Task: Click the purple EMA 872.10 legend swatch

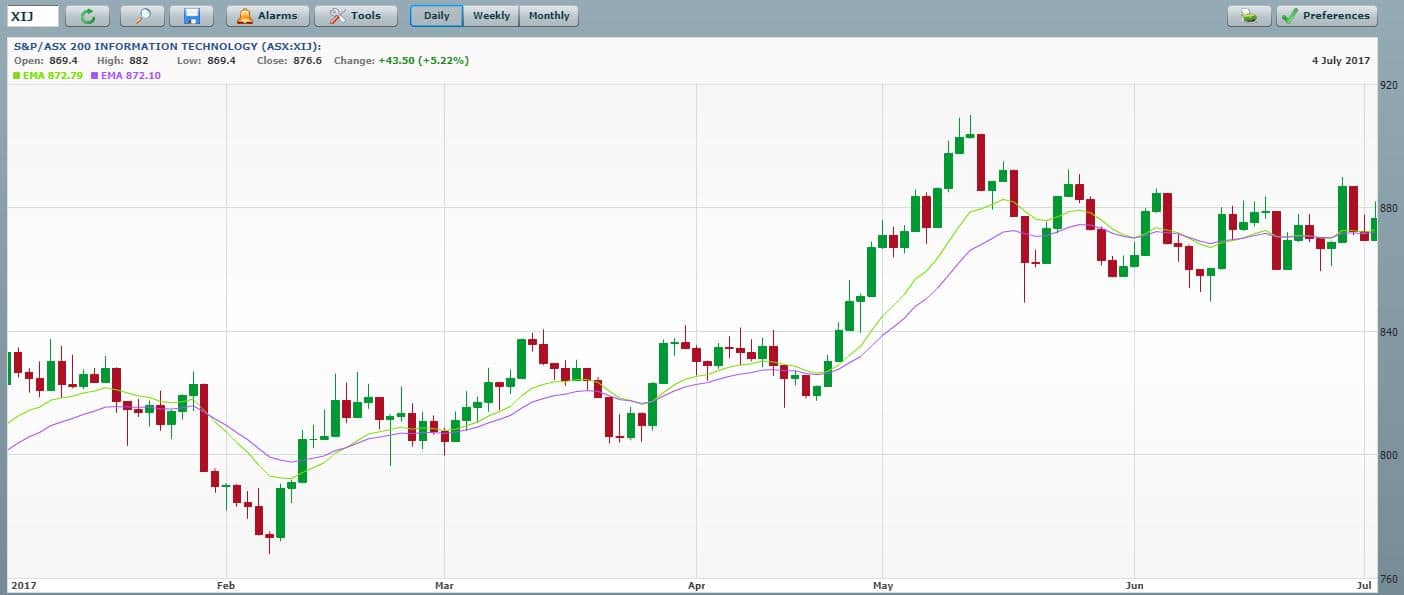Action: (x=94, y=75)
